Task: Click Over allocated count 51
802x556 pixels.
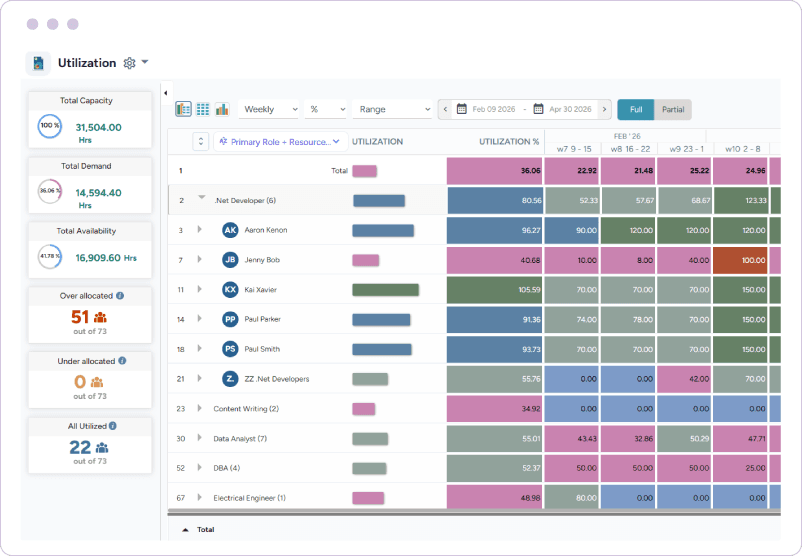Action: 80,317
